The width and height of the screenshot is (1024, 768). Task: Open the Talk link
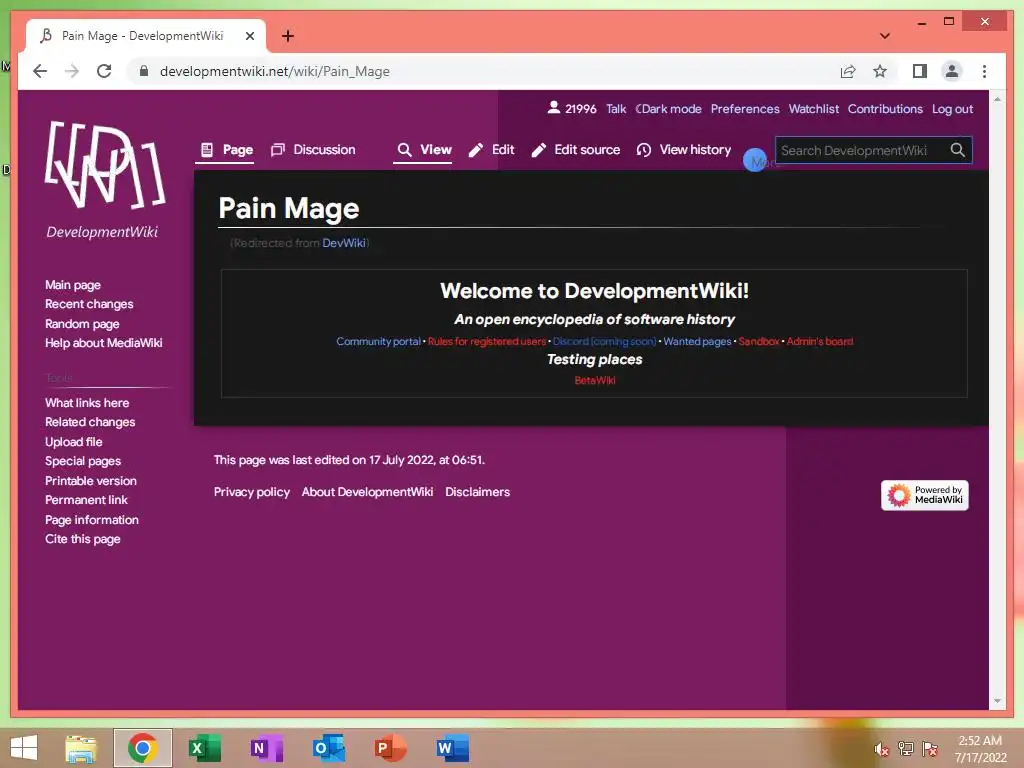616,108
